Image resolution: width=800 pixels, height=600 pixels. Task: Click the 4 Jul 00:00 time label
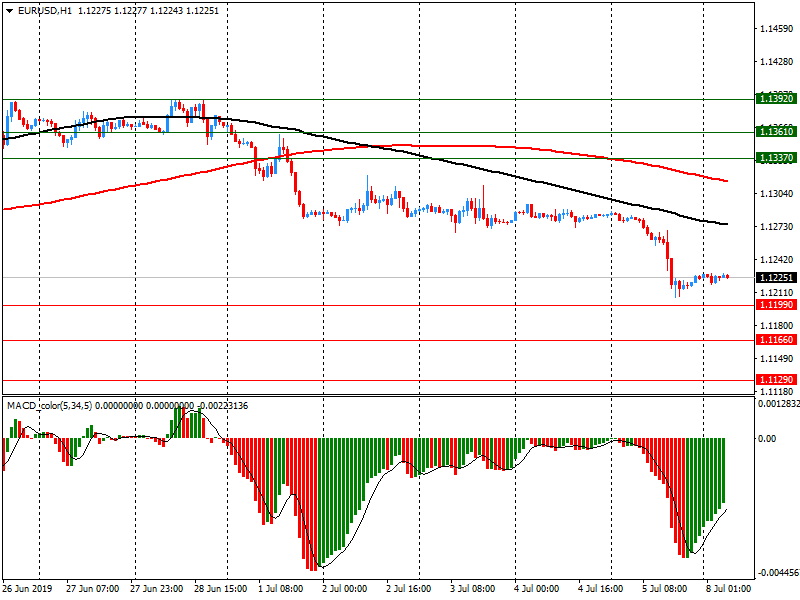tap(536, 589)
